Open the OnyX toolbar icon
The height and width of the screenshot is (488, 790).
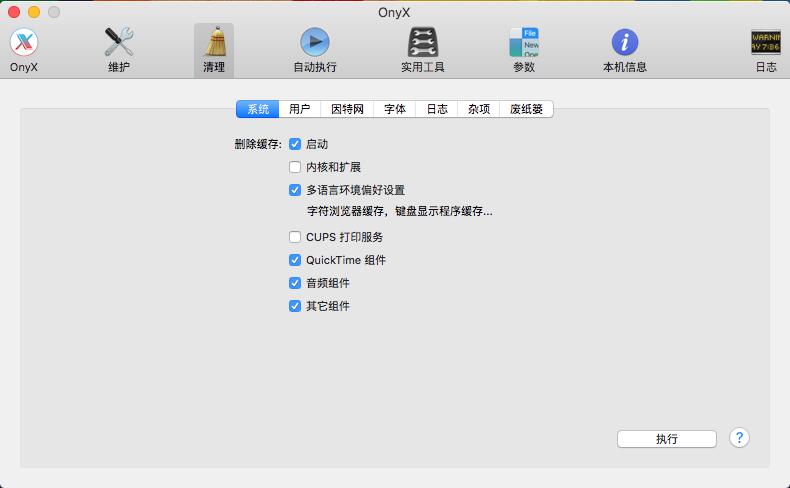tap(24, 49)
